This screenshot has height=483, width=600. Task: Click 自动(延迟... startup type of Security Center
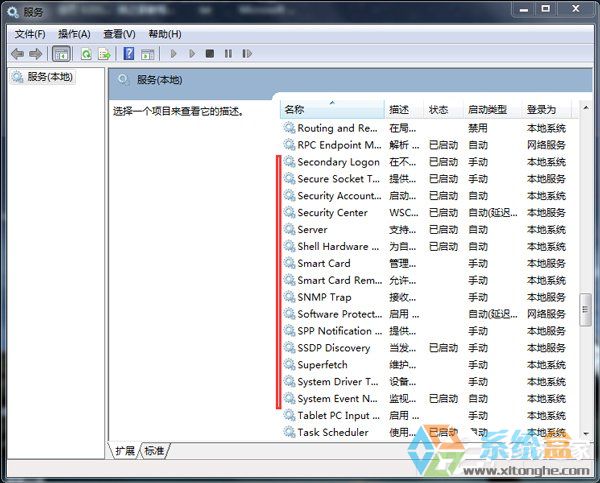tap(493, 213)
